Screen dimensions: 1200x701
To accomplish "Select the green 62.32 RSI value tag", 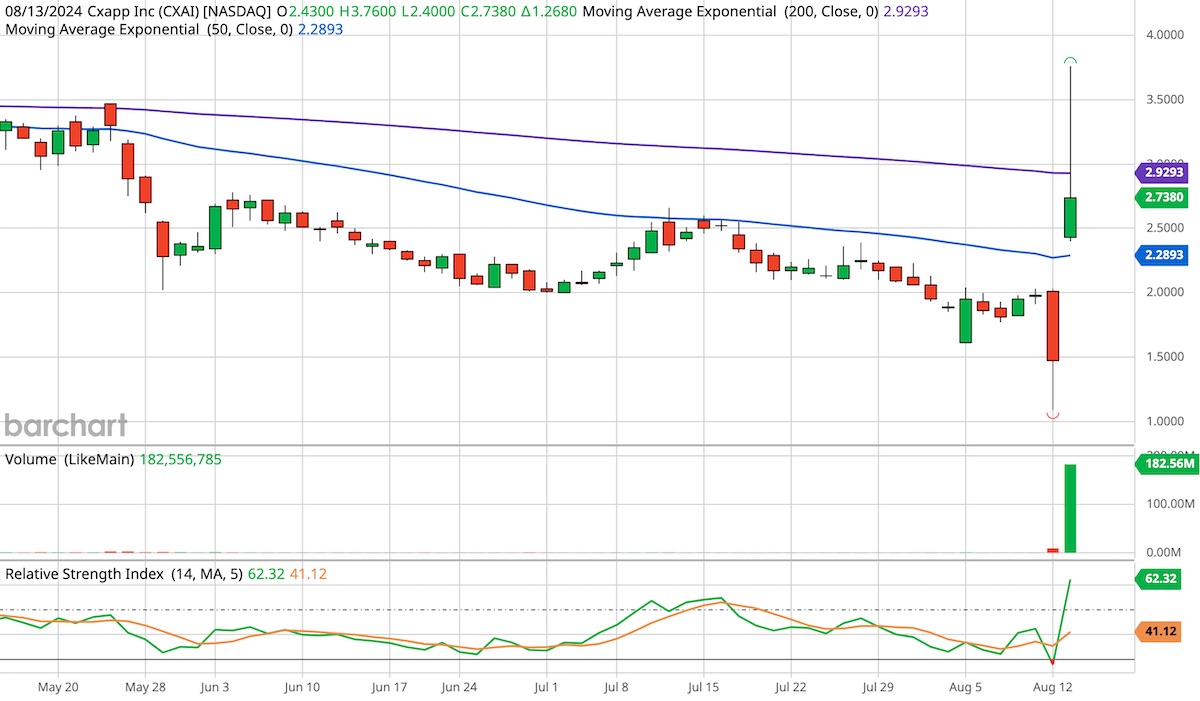I will 1162,580.
